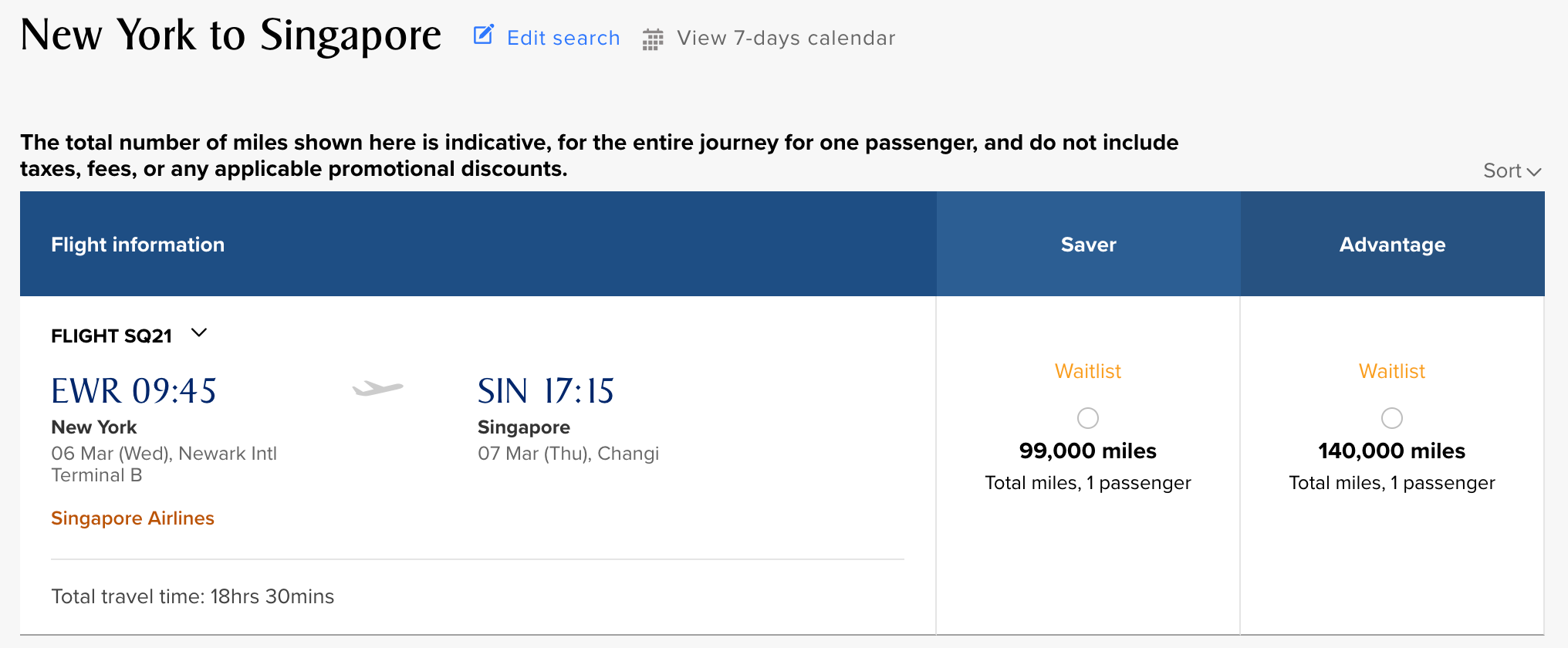Click the airplane icon between airports
The image size is (1568, 648).
tap(377, 388)
